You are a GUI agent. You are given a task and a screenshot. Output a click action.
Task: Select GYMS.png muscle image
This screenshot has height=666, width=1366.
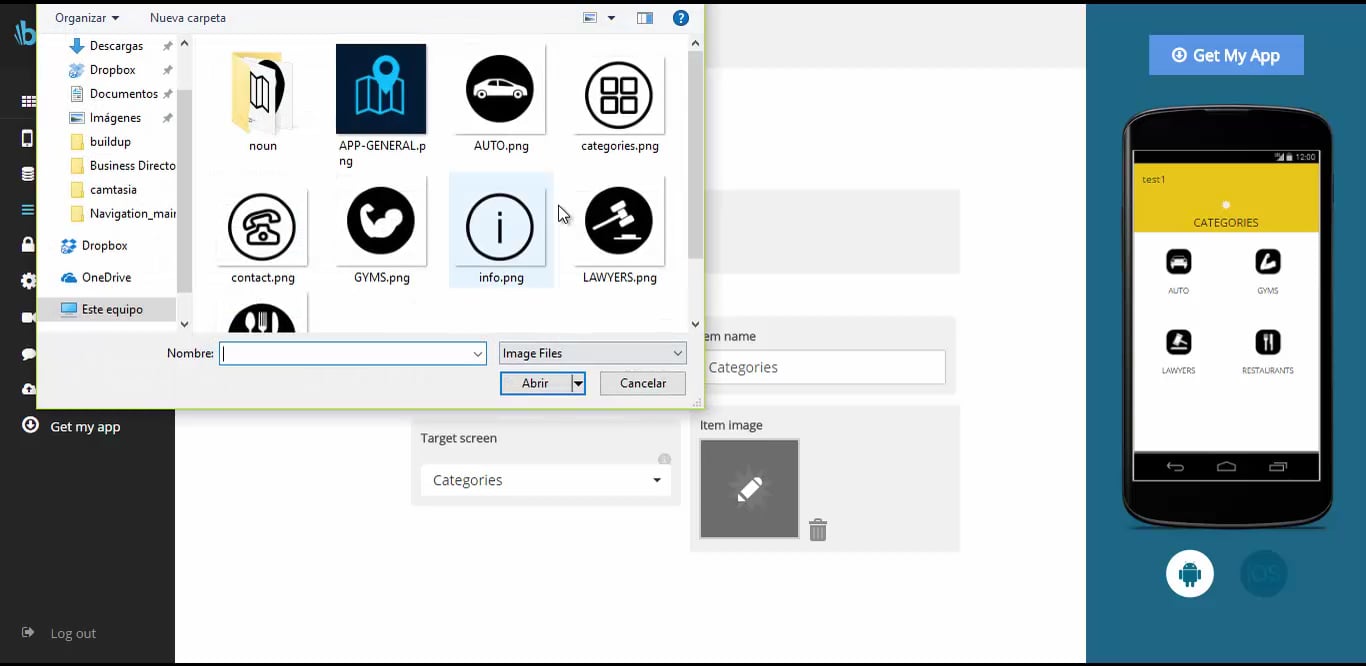381,230
